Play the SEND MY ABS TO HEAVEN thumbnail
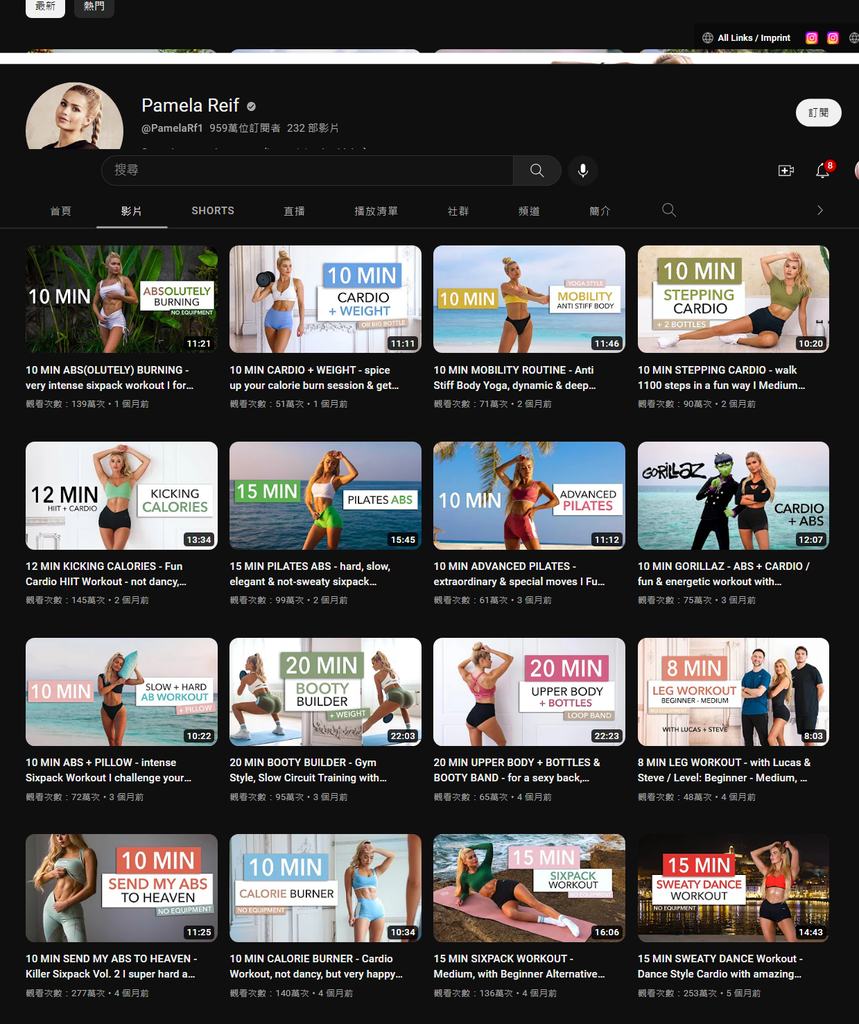The width and height of the screenshot is (859, 1024). [122, 888]
